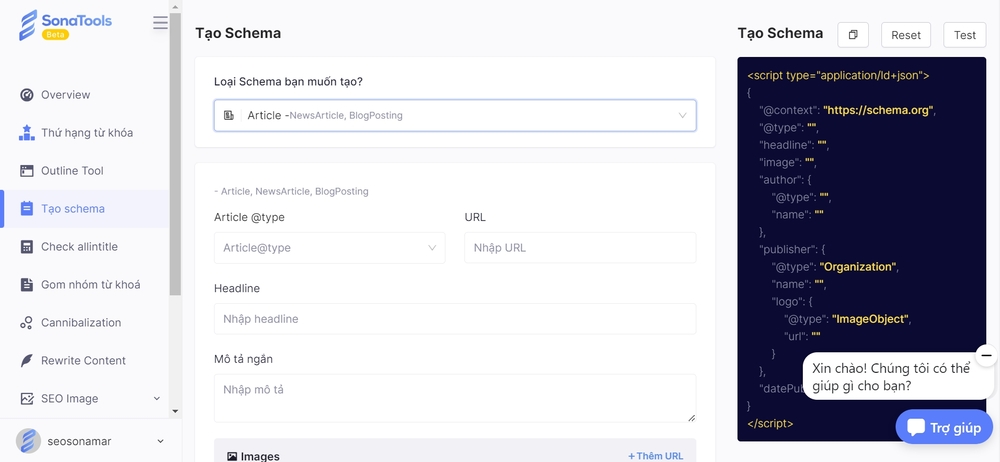Click the Trợ giúp chat bubble icon
This screenshot has width=1000, height=462.
tap(916, 428)
